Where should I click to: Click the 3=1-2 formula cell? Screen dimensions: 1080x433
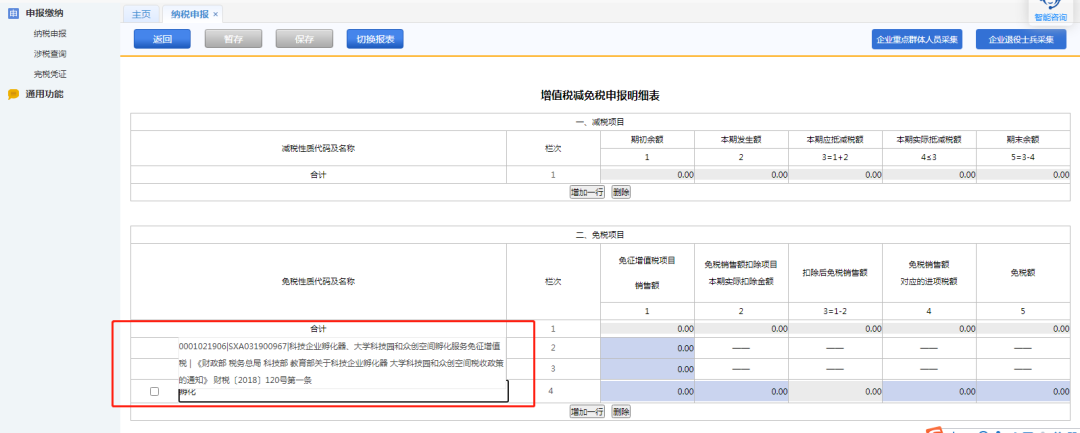[x=835, y=311]
